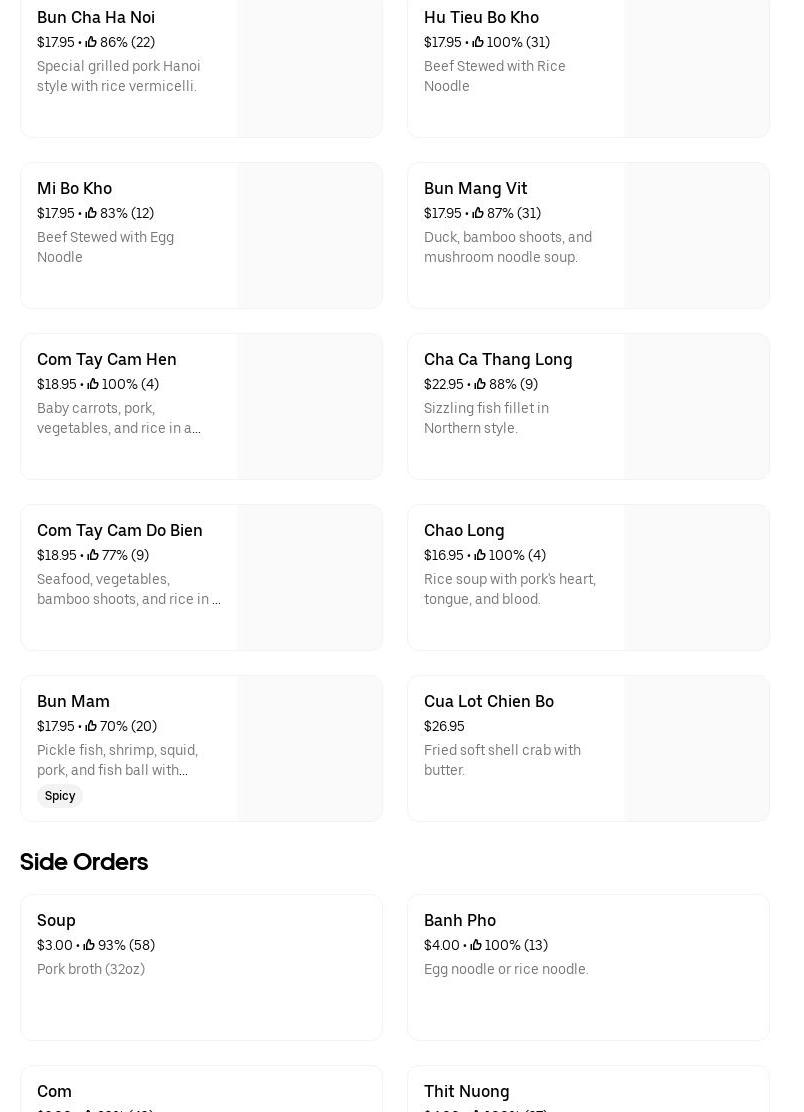Click the Chao Long photo area
Image resolution: width=804 pixels, height=1112 pixels.
[x=696, y=578]
